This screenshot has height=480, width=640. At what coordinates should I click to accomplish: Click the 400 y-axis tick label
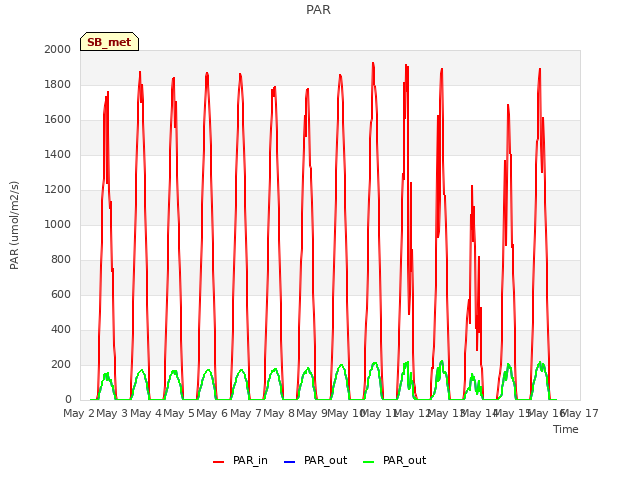[61, 329]
